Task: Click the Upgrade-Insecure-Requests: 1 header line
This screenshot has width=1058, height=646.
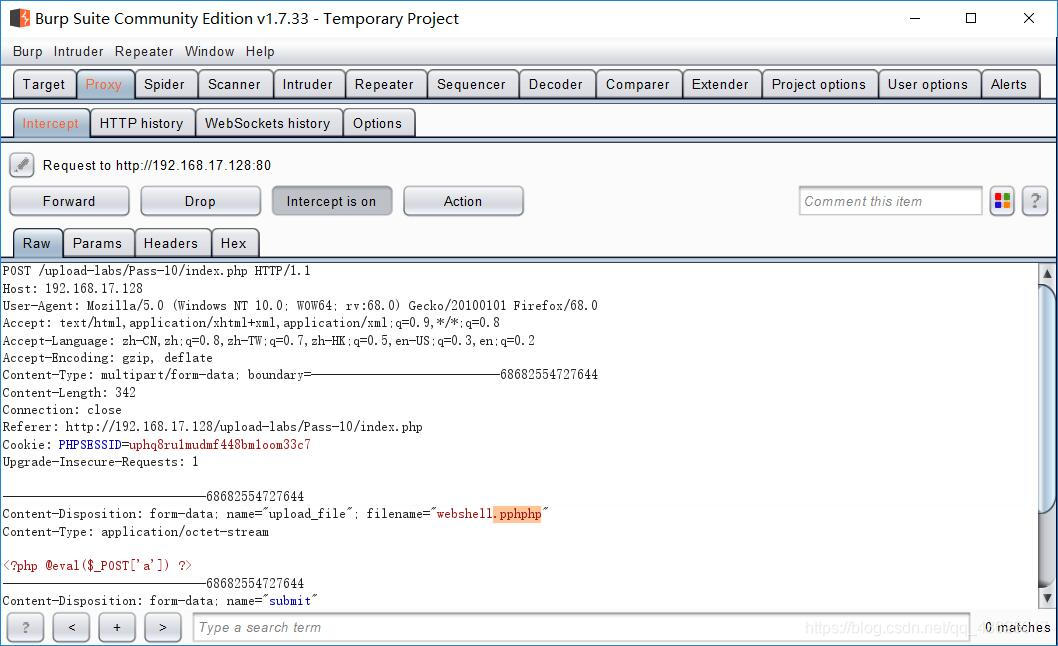Action: tap(101, 462)
